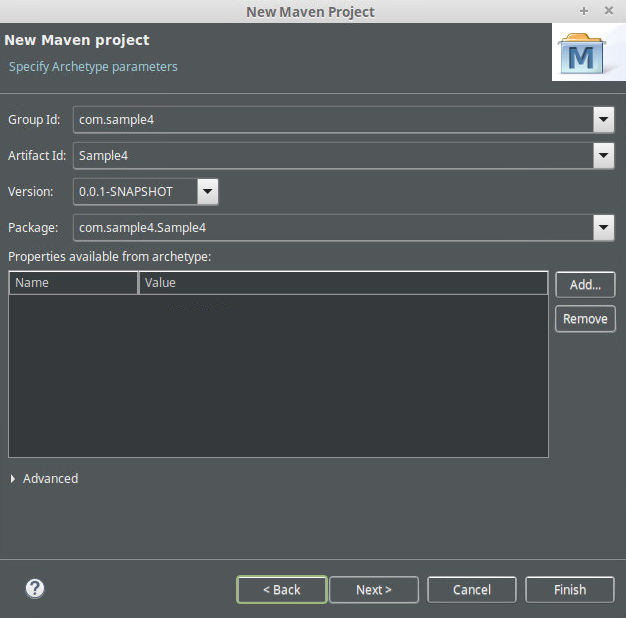Viewport: 626px width, 618px height.
Task: Open the Package dropdown arrow
Action: pyautogui.click(x=603, y=227)
